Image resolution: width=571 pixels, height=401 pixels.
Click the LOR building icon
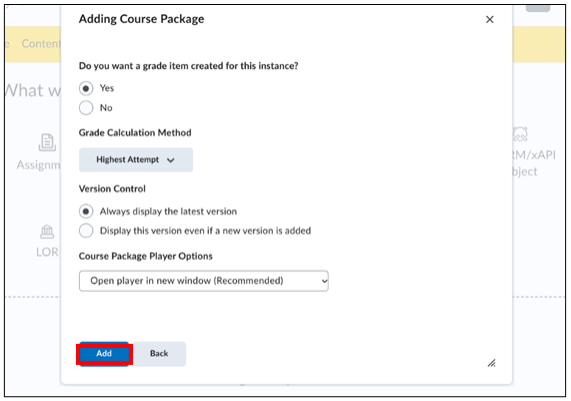pos(47,232)
